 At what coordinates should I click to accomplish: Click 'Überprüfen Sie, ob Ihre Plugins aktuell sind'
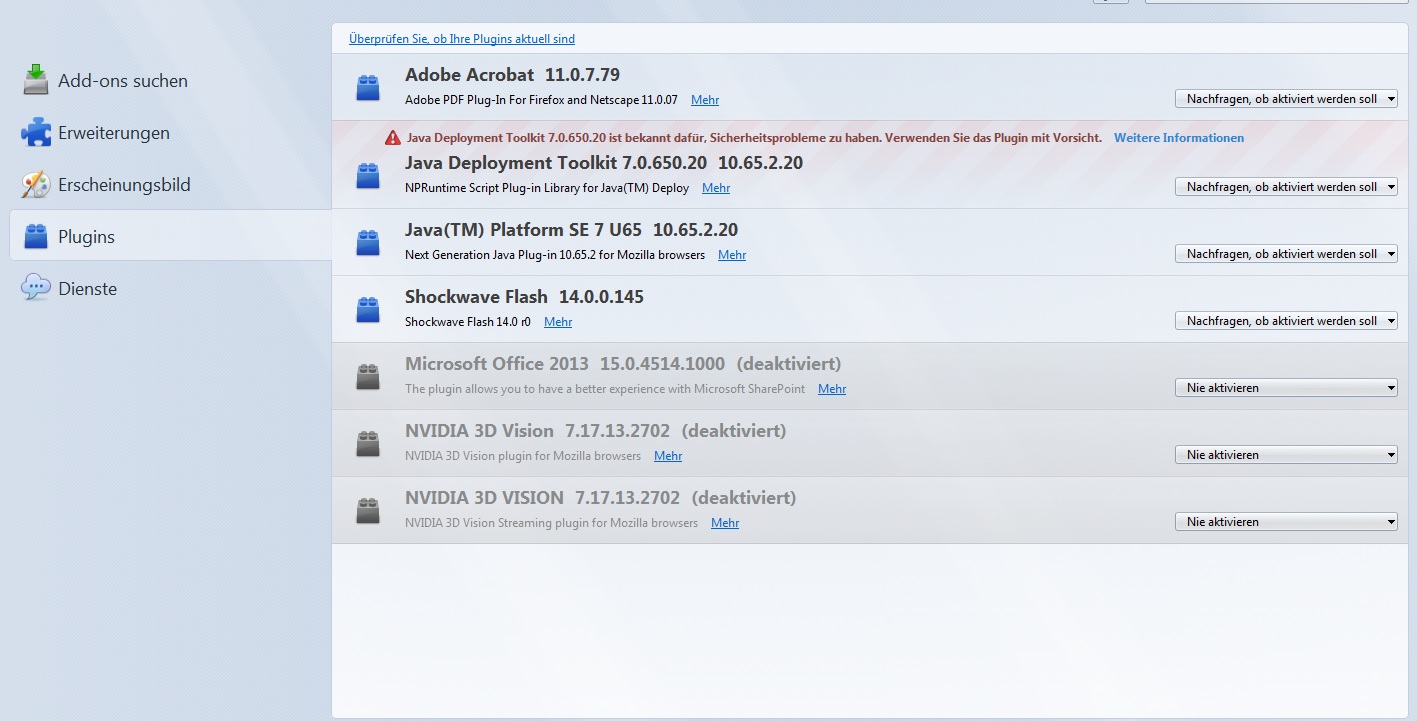point(461,39)
